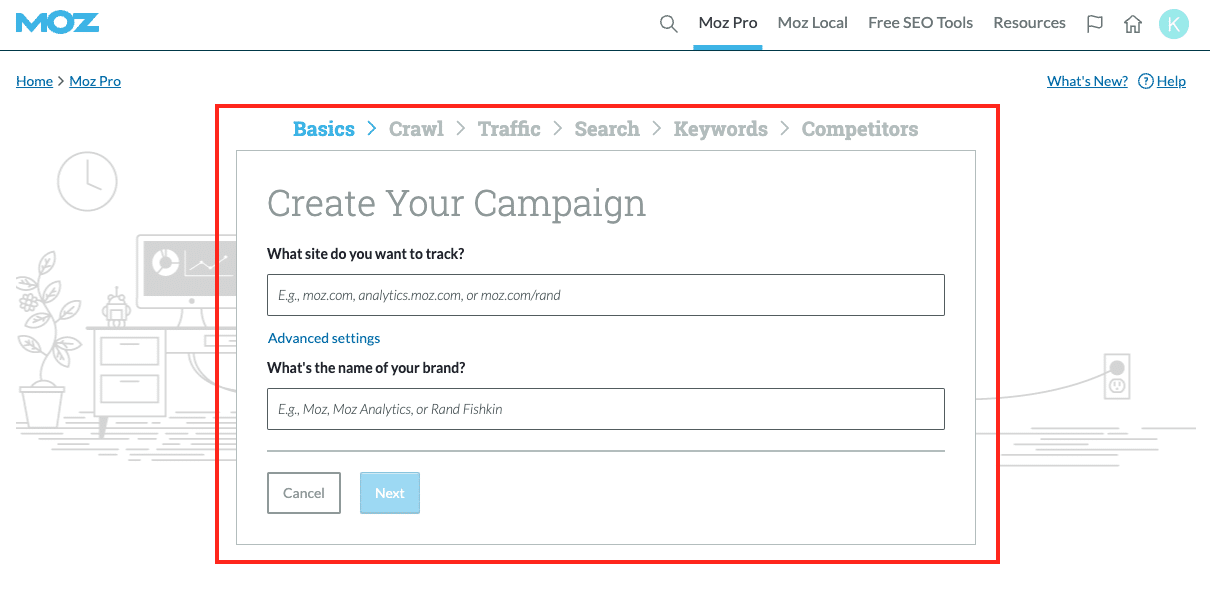The width and height of the screenshot is (1210, 591).
Task: Open the What's New? link
Action: (1087, 81)
